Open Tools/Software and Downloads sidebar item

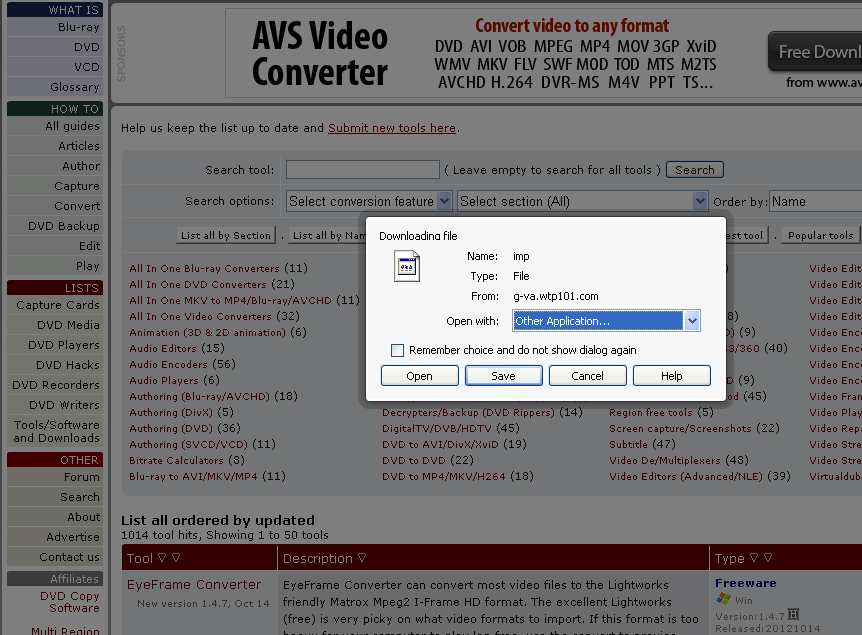coord(55,432)
